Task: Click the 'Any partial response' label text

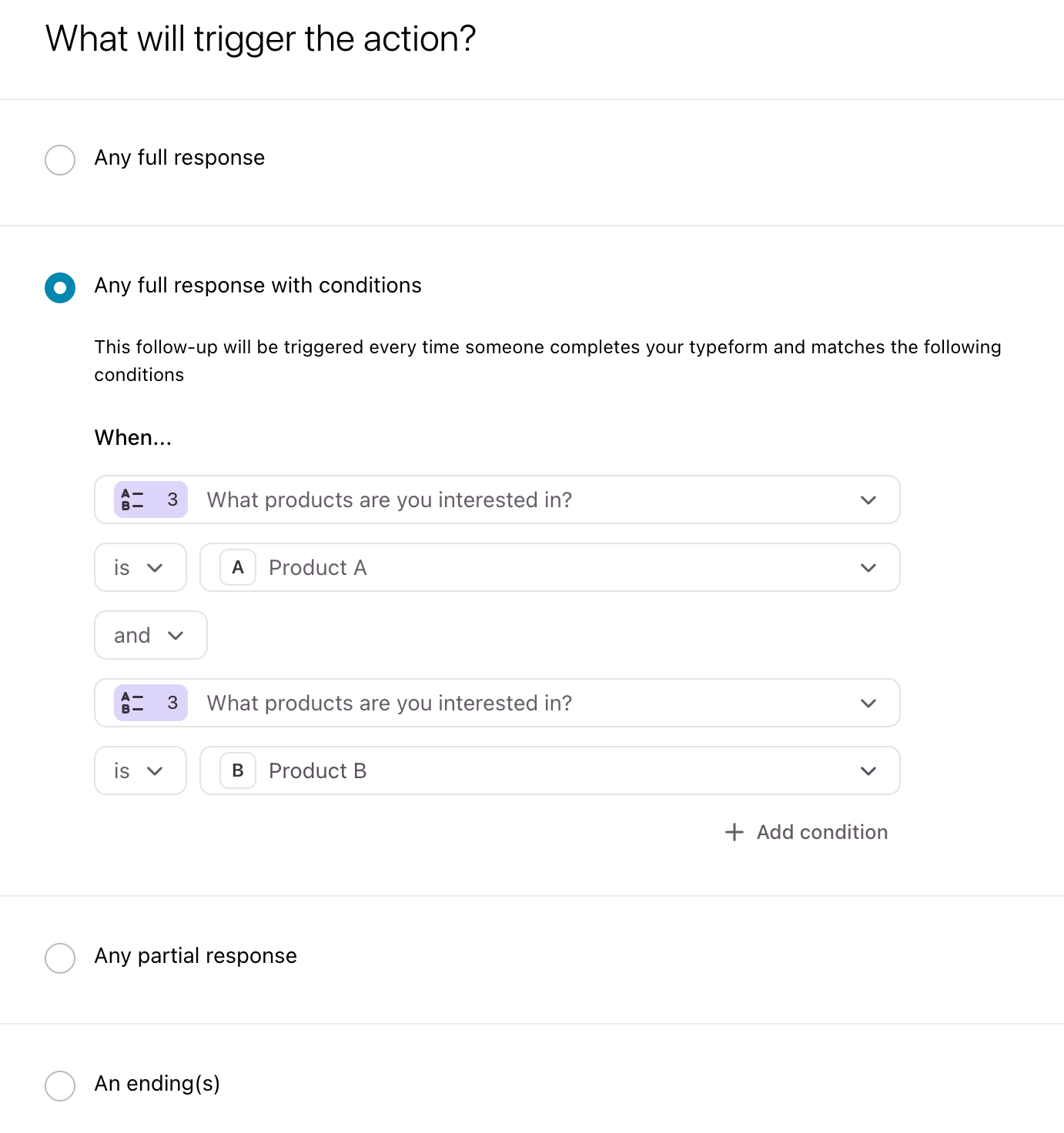Action: click(x=196, y=956)
